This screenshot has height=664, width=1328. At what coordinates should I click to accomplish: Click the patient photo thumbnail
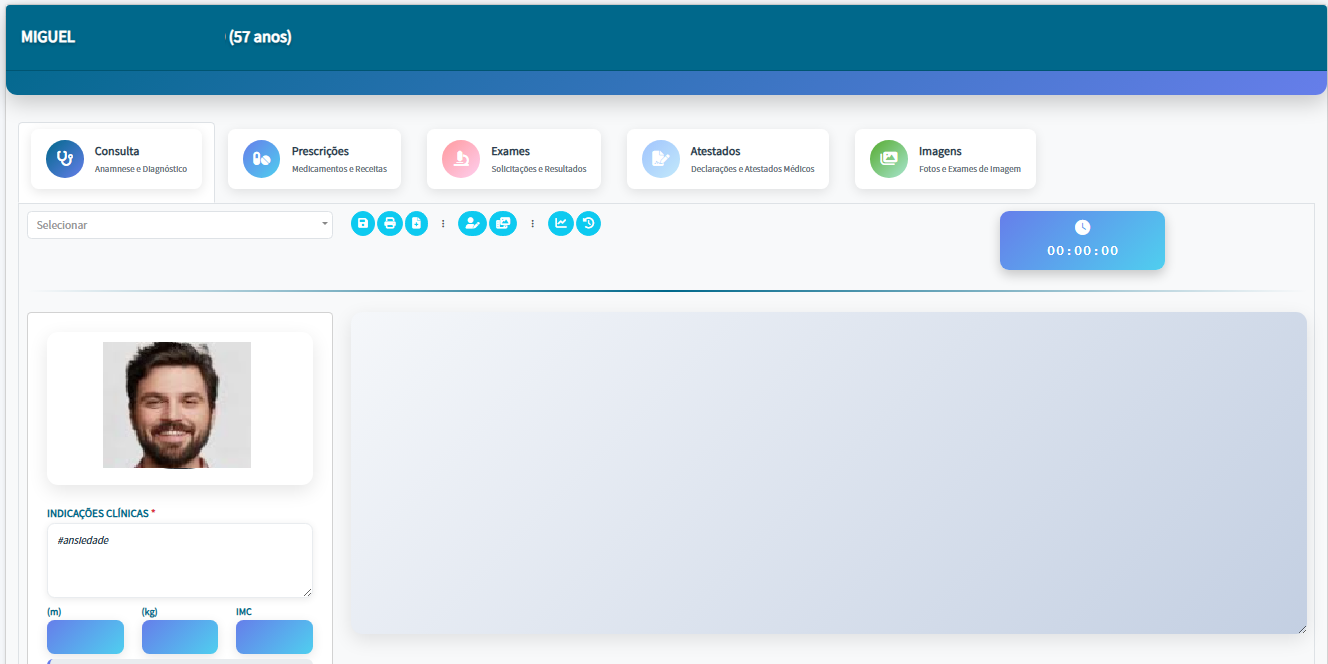coord(177,405)
